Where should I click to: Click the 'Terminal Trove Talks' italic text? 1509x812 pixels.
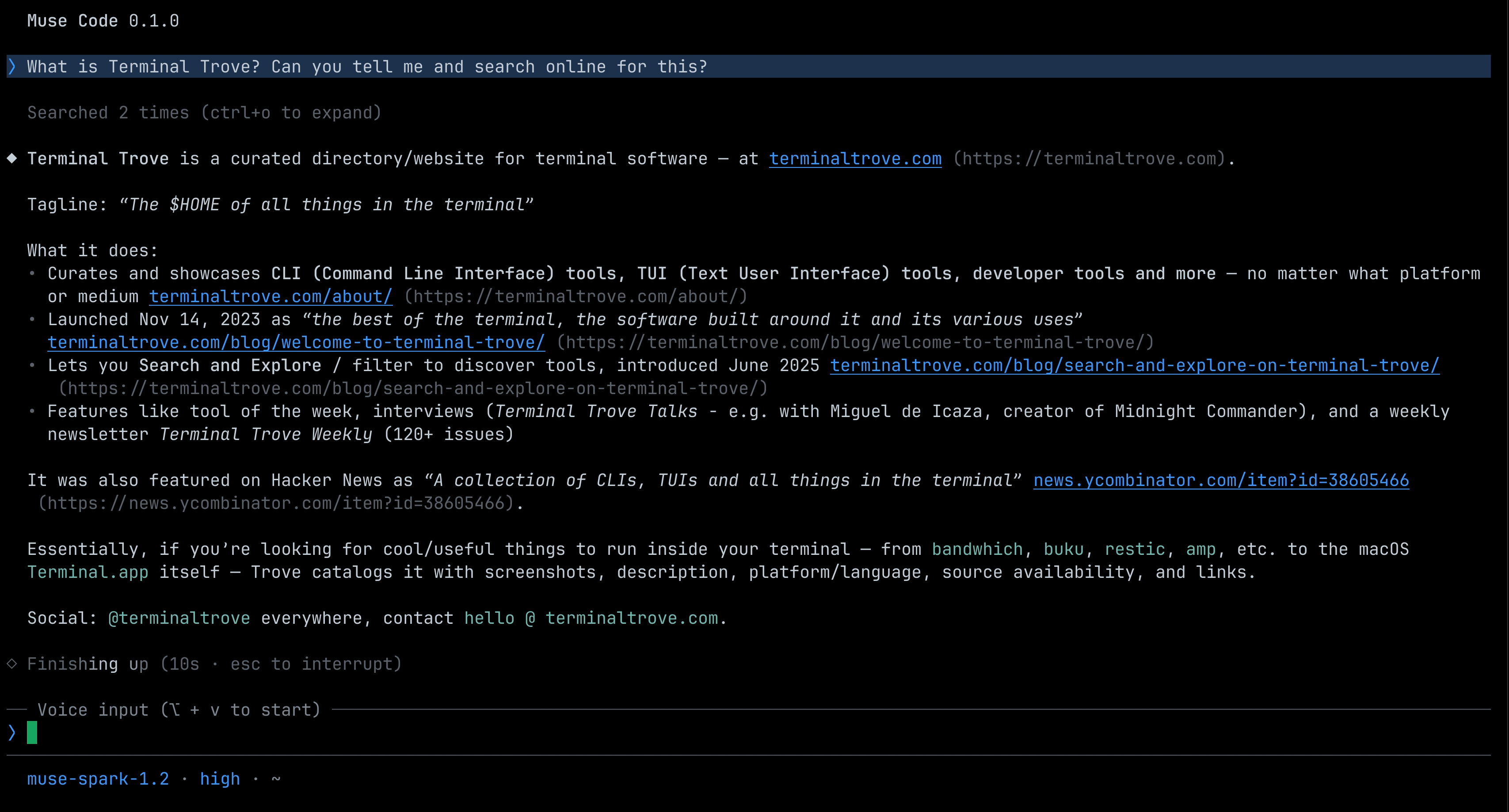click(596, 412)
